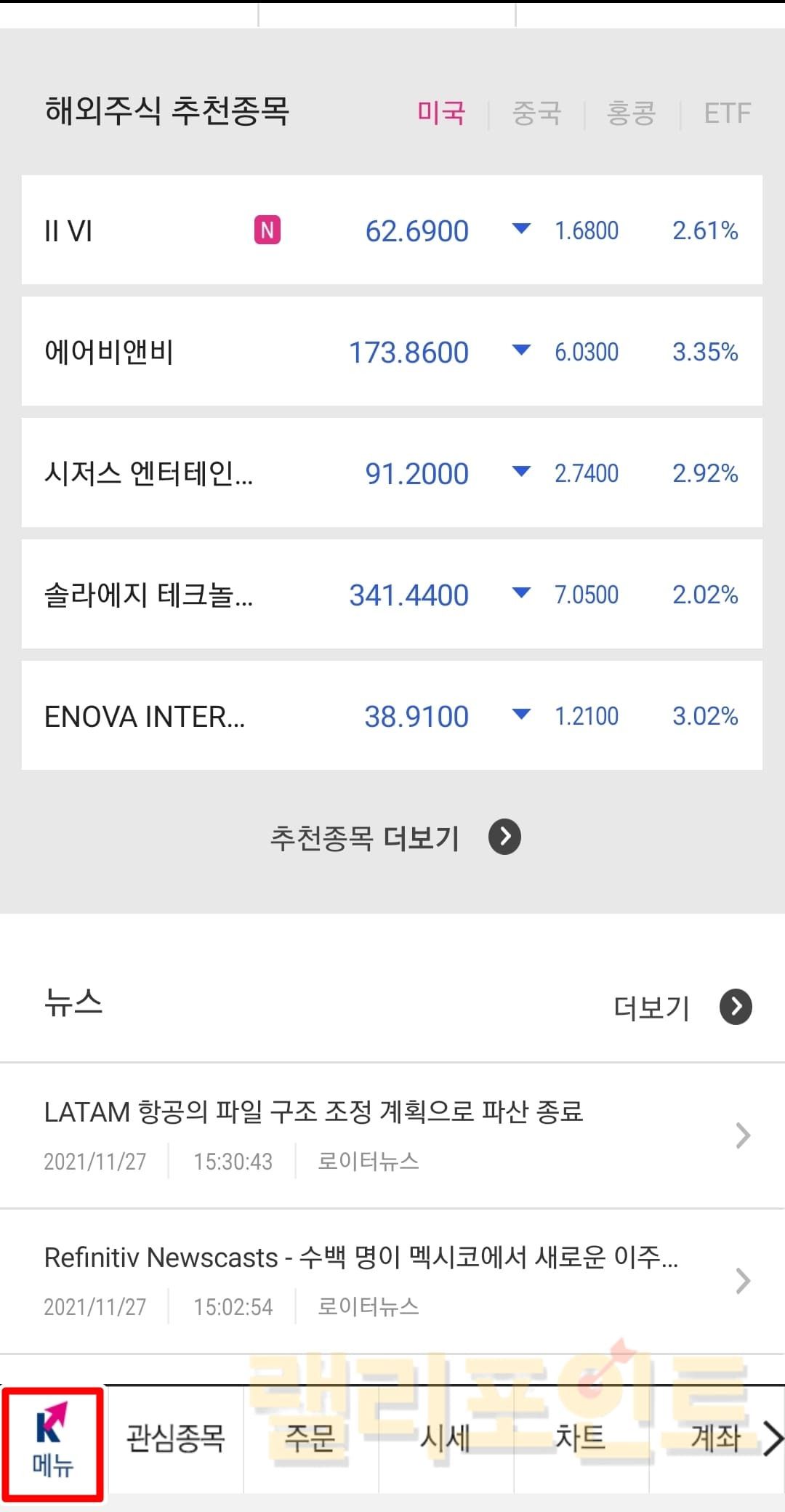Image resolution: width=785 pixels, height=1512 pixels.
Task: Switch to the 중국 market tab
Action: 536,113
